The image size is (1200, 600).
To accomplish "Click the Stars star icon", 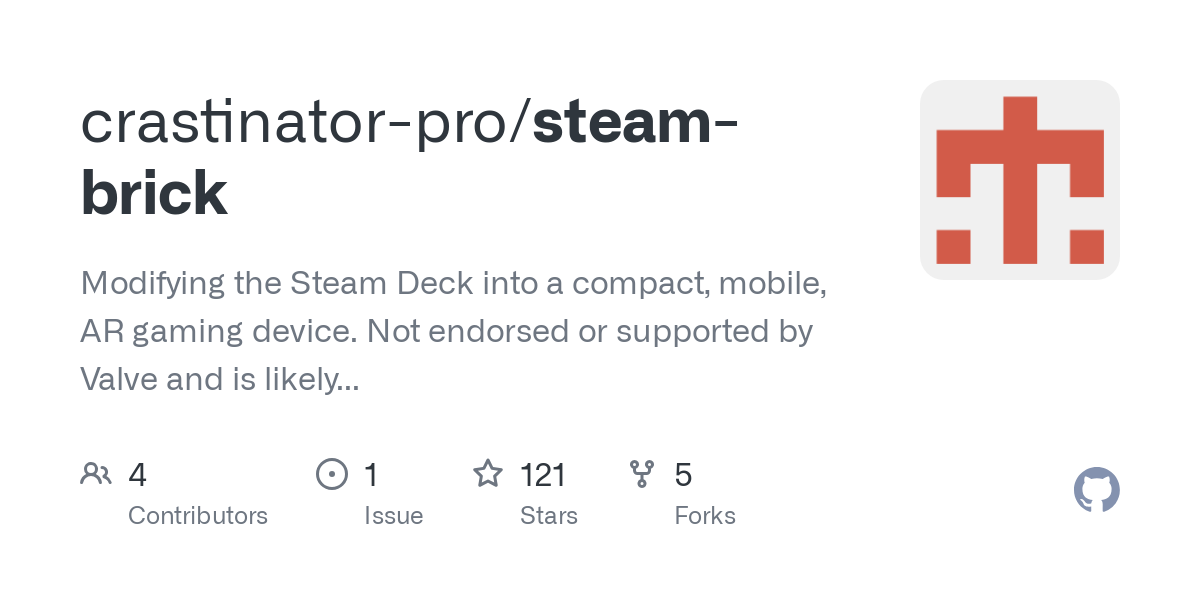I will tap(487, 474).
